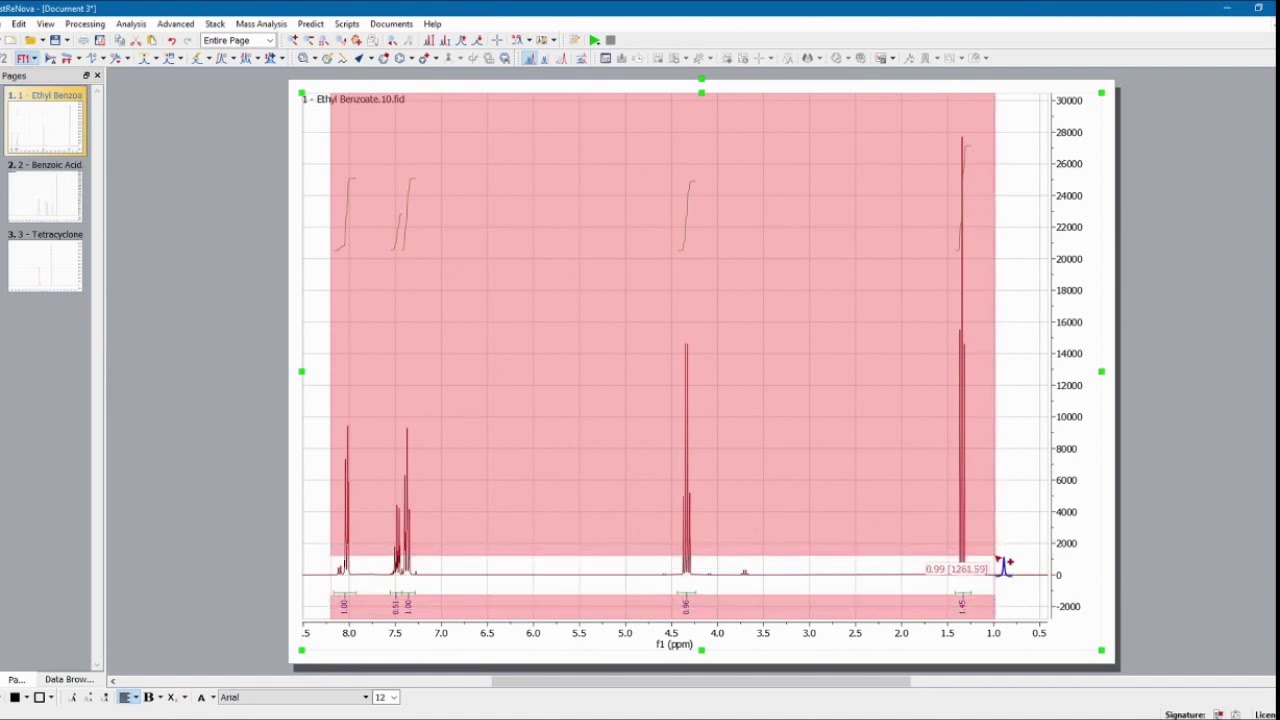Click the print icon
Viewport: 1280px width, 720px height.
pos(83,40)
